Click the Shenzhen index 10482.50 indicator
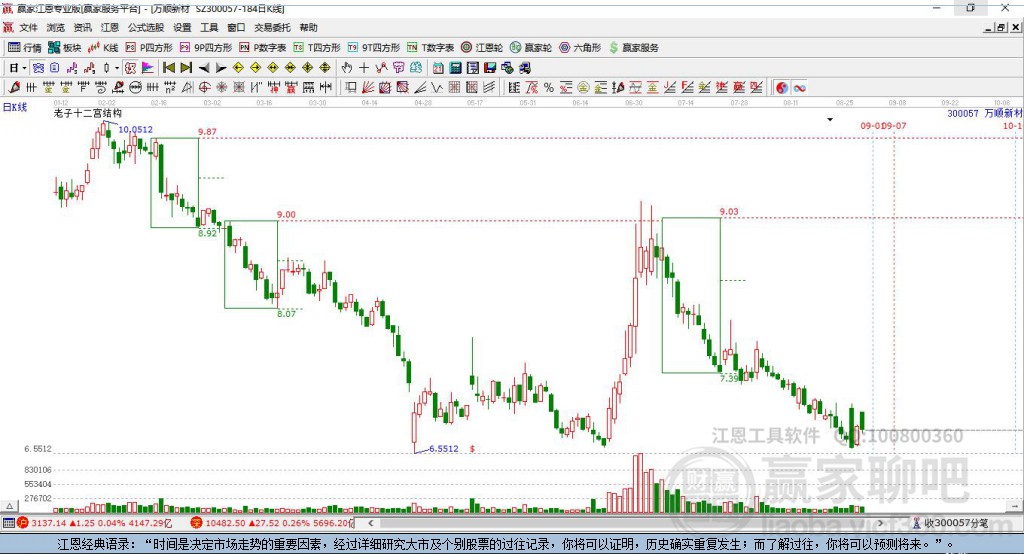 (272, 523)
